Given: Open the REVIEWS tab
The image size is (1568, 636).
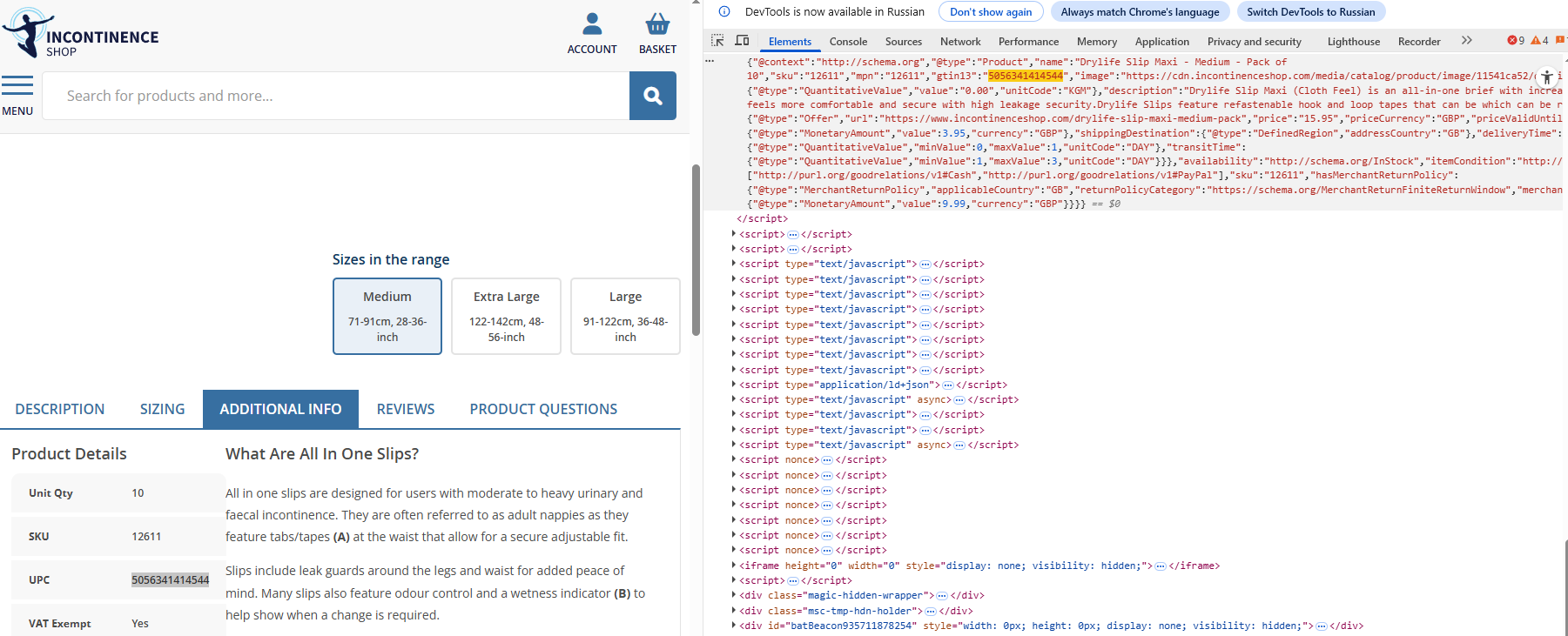Looking at the screenshot, I should click(406, 409).
